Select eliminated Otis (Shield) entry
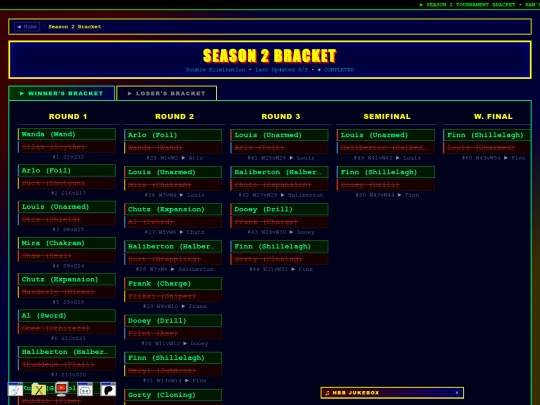540x405 pixels. tap(67, 219)
